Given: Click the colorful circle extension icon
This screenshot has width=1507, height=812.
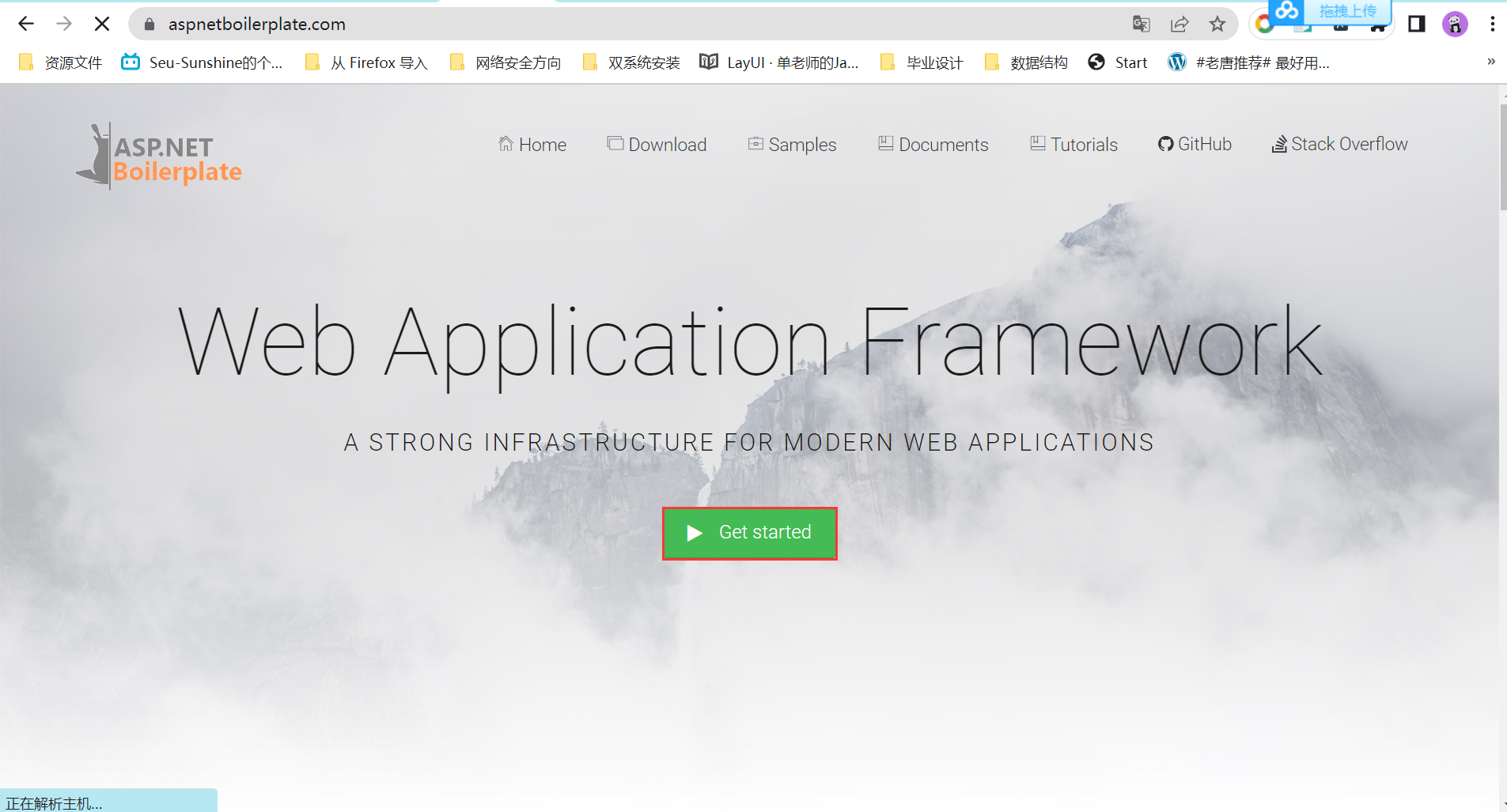Looking at the screenshot, I should click(1263, 25).
